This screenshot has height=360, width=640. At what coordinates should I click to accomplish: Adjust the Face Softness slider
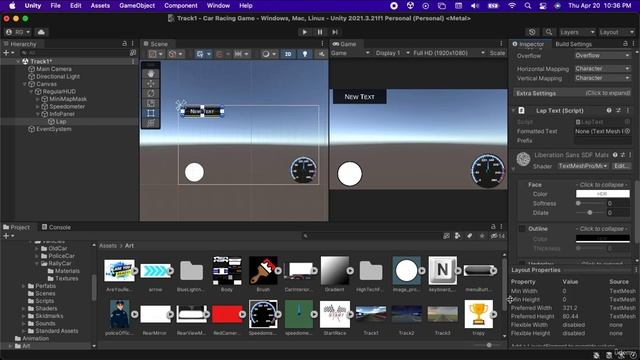tap(590, 203)
